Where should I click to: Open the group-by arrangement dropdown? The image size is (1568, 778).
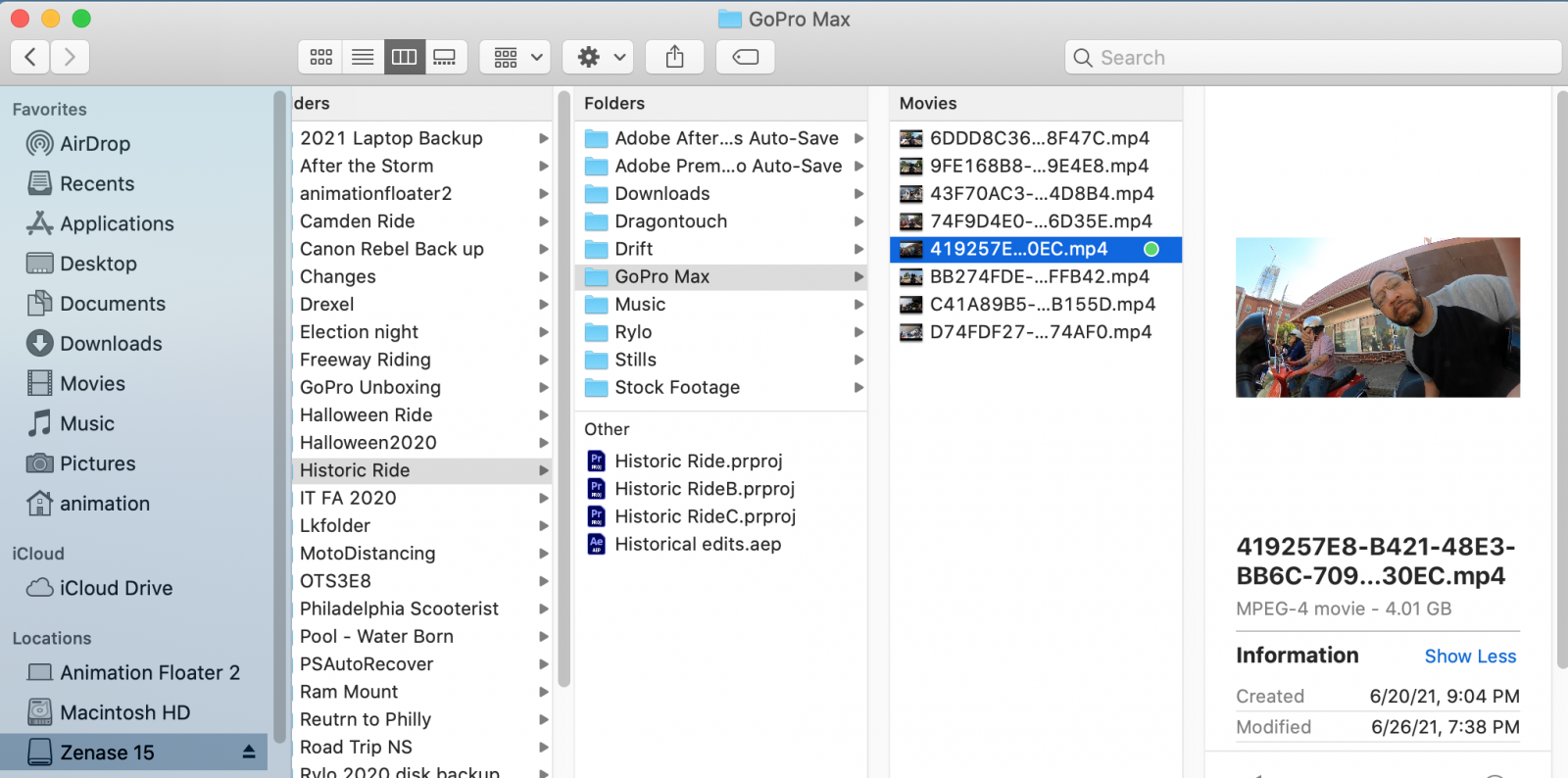pyautogui.click(x=516, y=57)
